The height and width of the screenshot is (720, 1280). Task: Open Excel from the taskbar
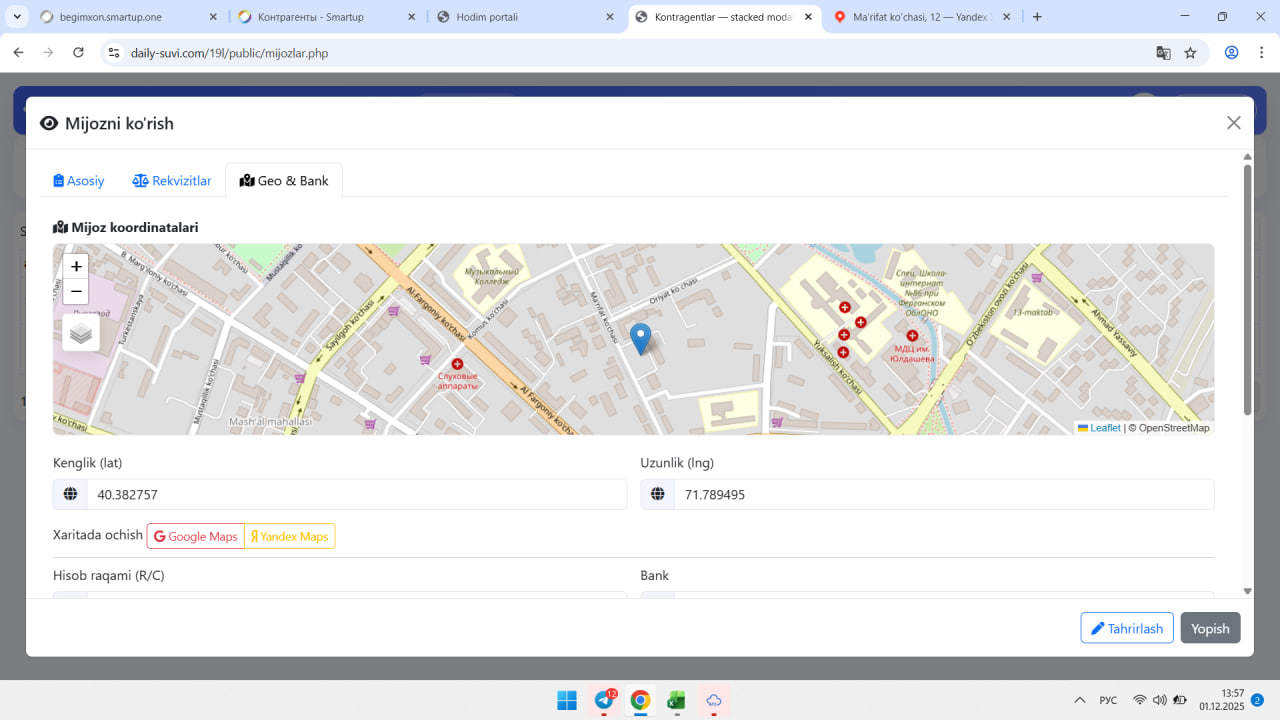click(x=677, y=700)
